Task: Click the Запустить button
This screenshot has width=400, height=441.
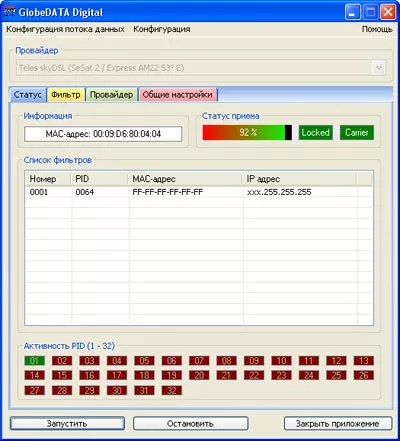Action: (67, 424)
